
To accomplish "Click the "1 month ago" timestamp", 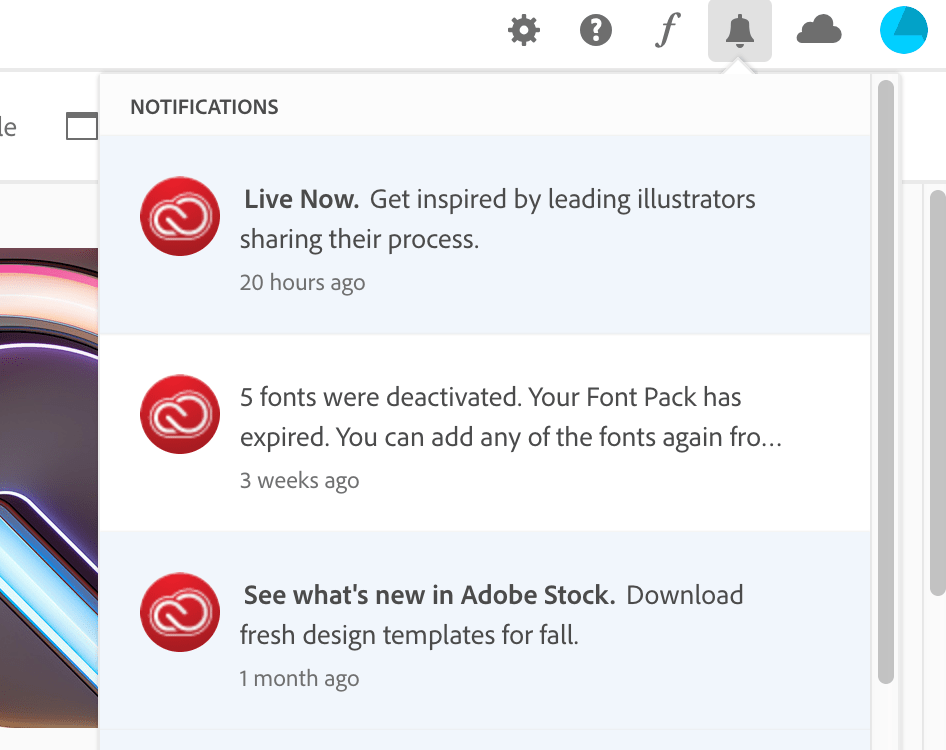I will [299, 678].
